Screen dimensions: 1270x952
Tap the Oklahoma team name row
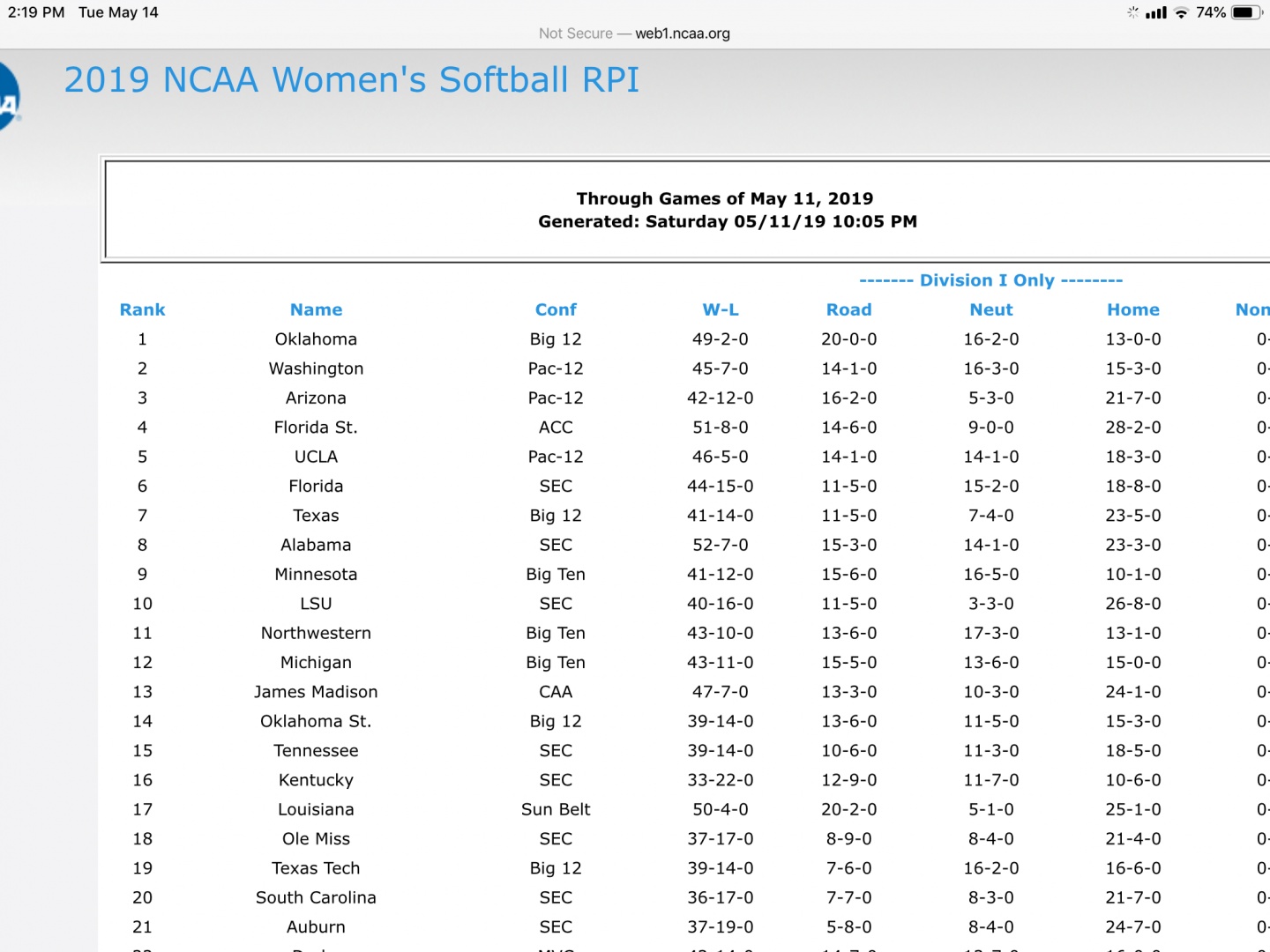tap(316, 339)
